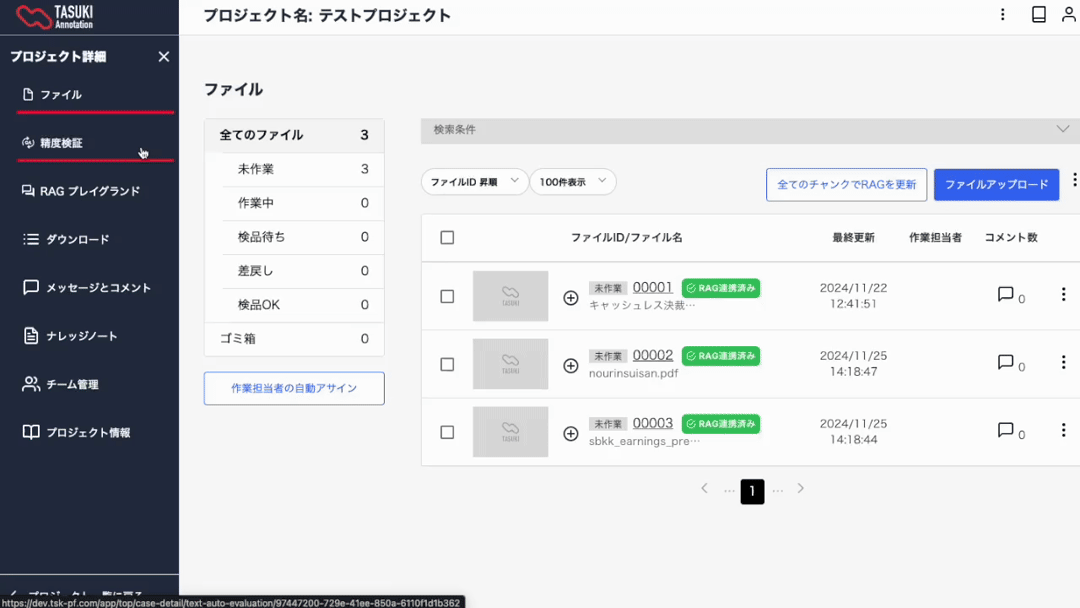Viewport: 1080px width, 608px height.
Task: Open the user account icon
Action: [x=1068, y=14]
